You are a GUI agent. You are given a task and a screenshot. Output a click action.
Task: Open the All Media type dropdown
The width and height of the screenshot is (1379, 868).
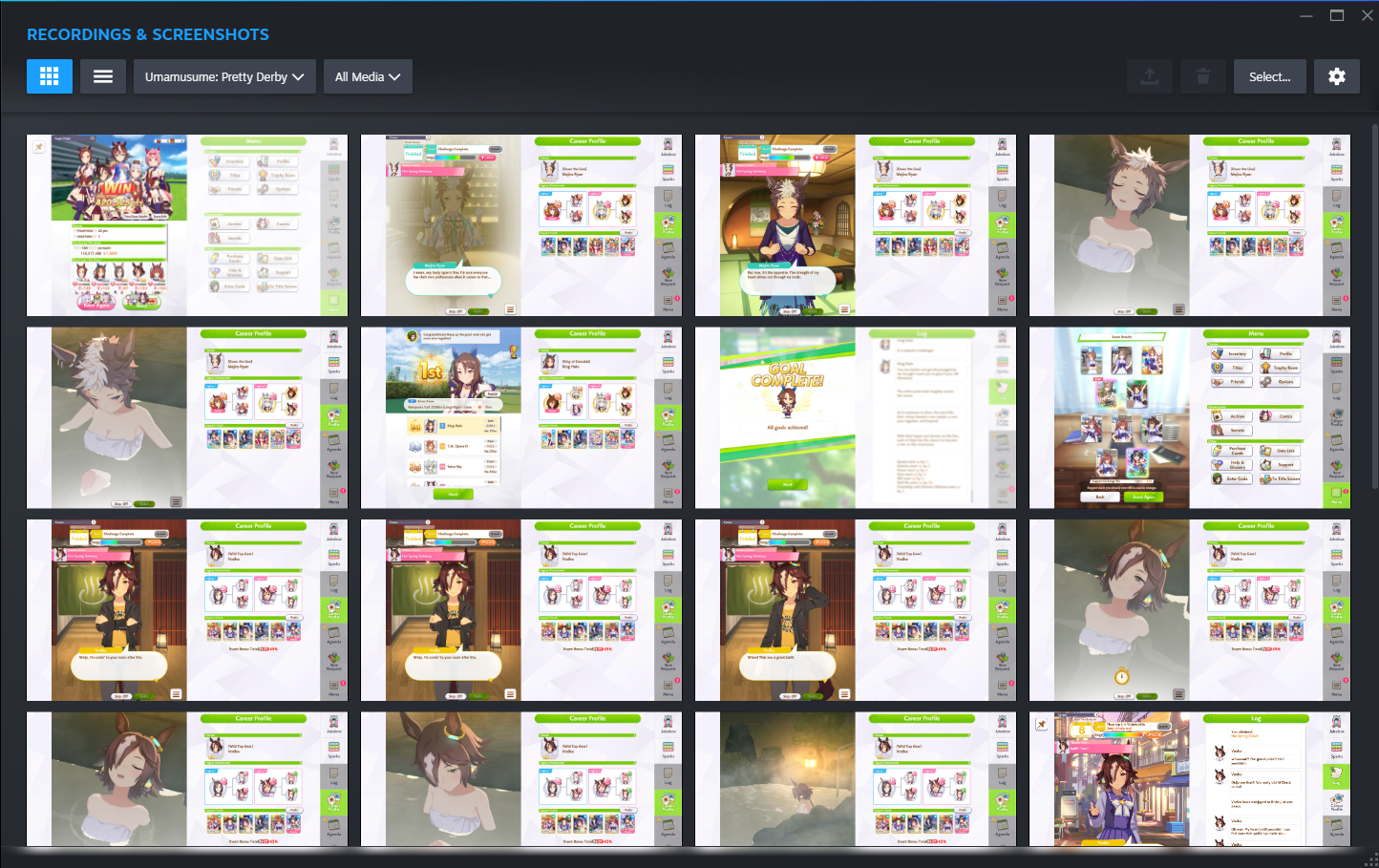pos(368,76)
